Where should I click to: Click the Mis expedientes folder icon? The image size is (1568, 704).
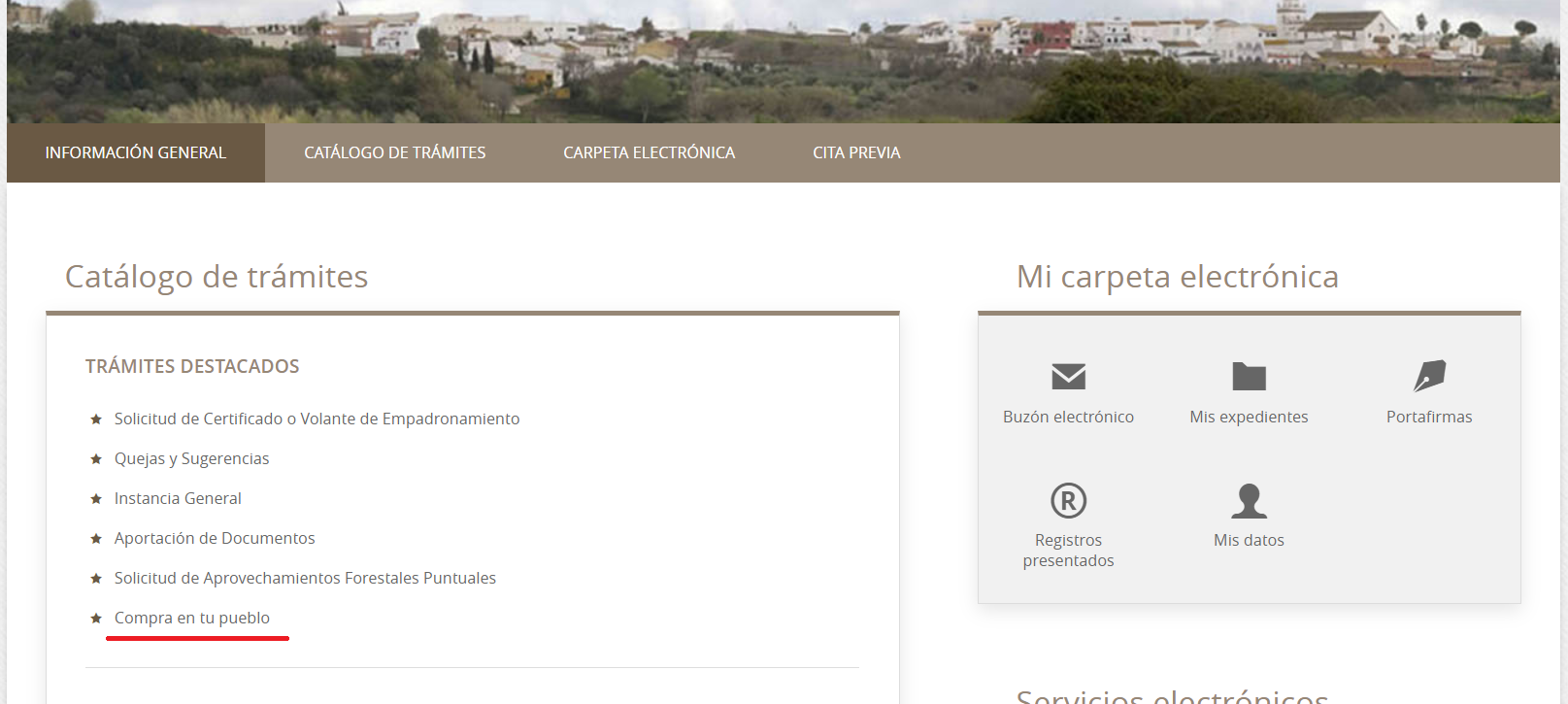(1249, 376)
